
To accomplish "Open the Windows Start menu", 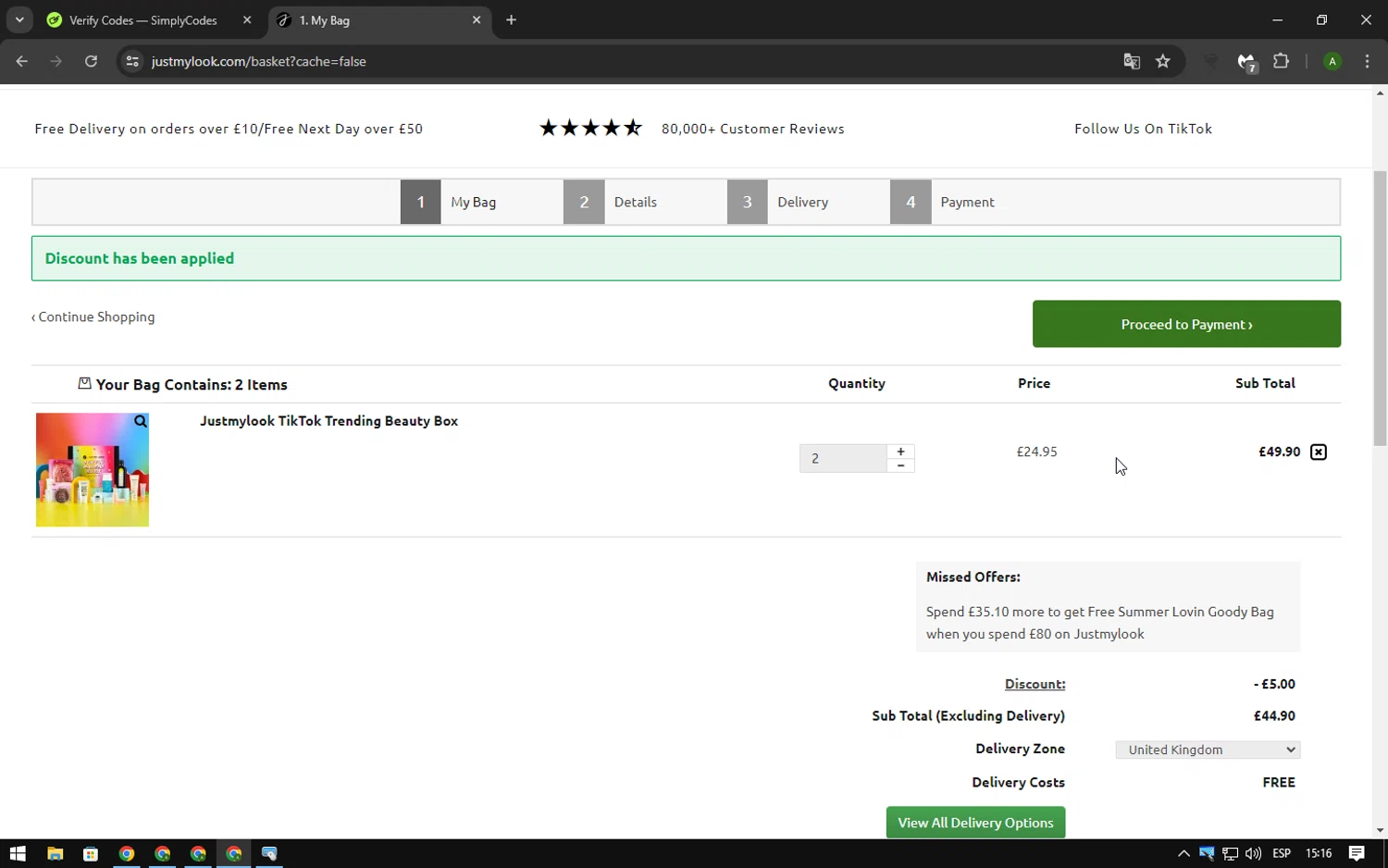I will coord(18,853).
